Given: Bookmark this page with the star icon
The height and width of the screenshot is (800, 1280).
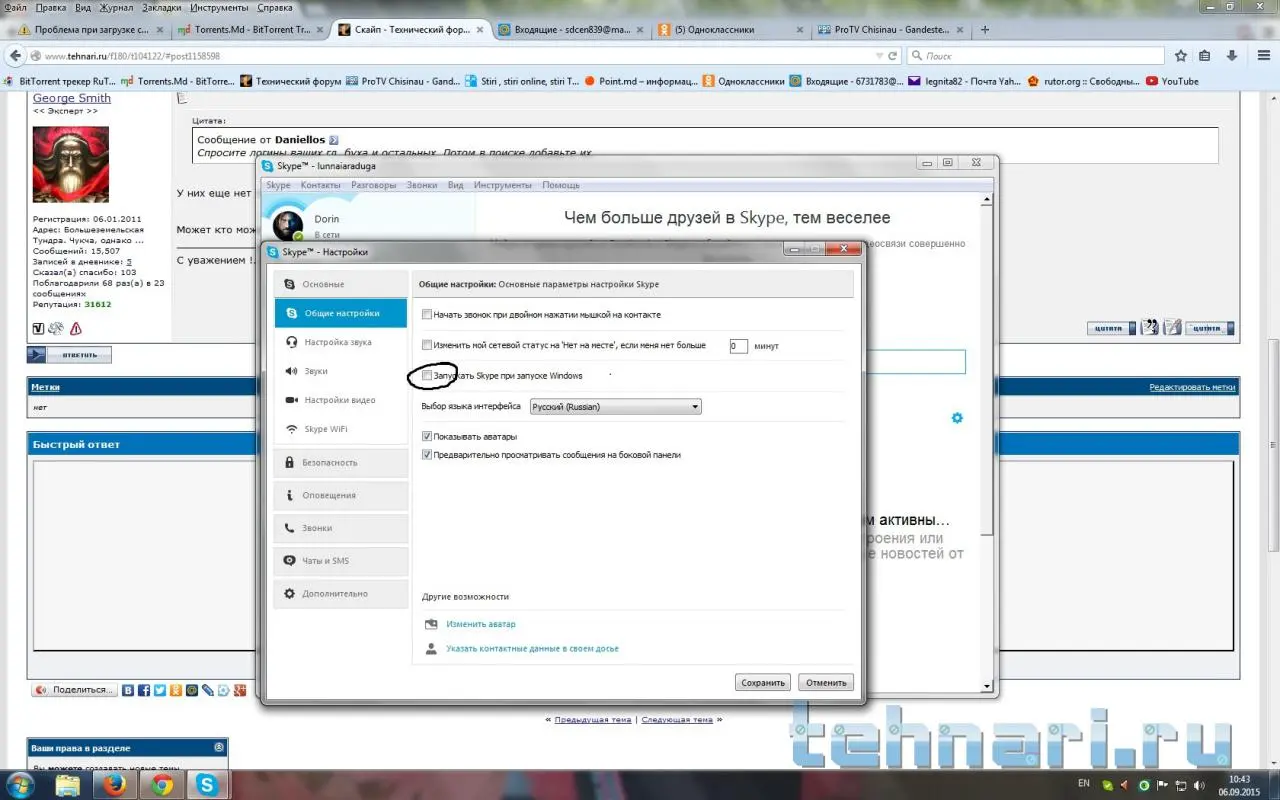Looking at the screenshot, I should (x=1181, y=56).
